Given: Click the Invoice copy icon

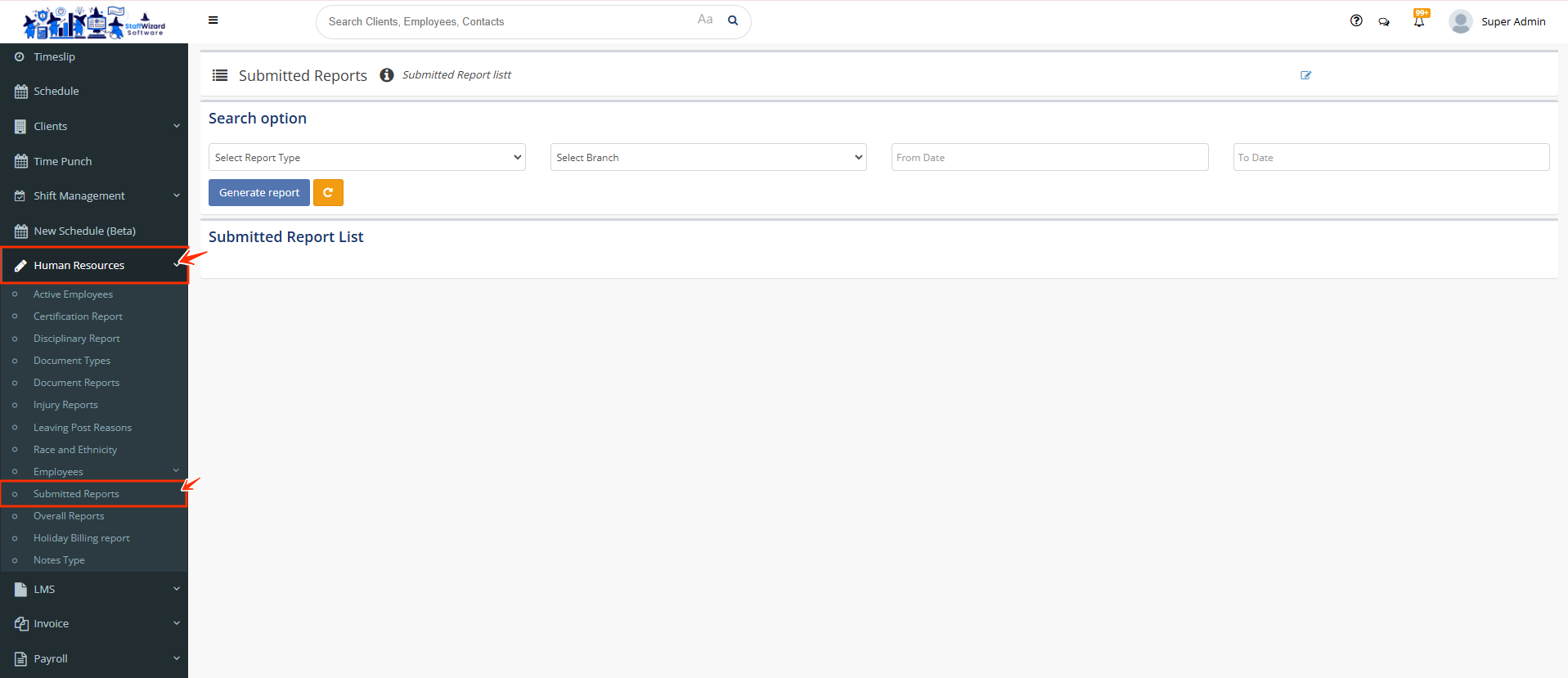Looking at the screenshot, I should pos(21,624).
